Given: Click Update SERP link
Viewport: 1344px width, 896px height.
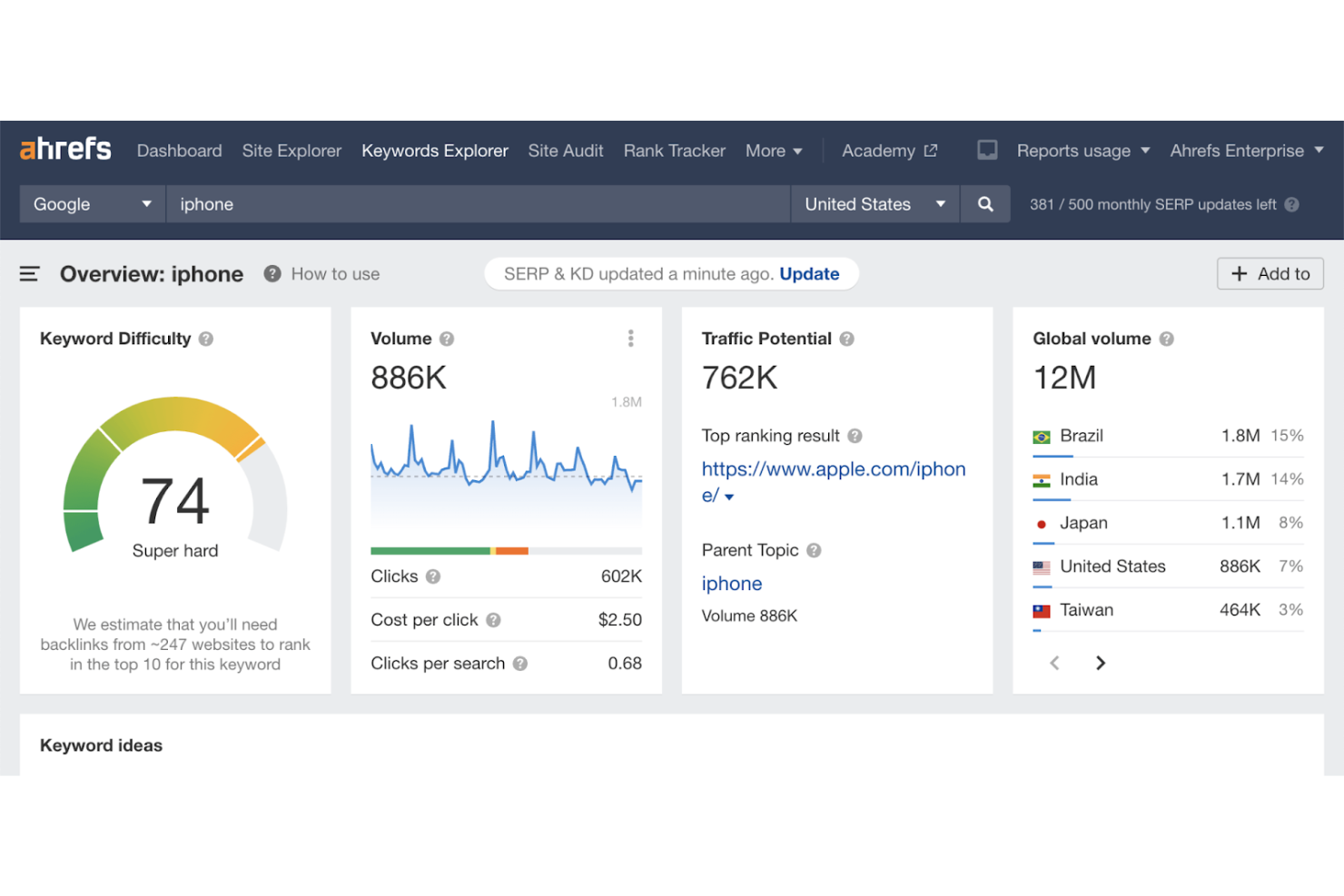Looking at the screenshot, I should pyautogui.click(x=809, y=273).
